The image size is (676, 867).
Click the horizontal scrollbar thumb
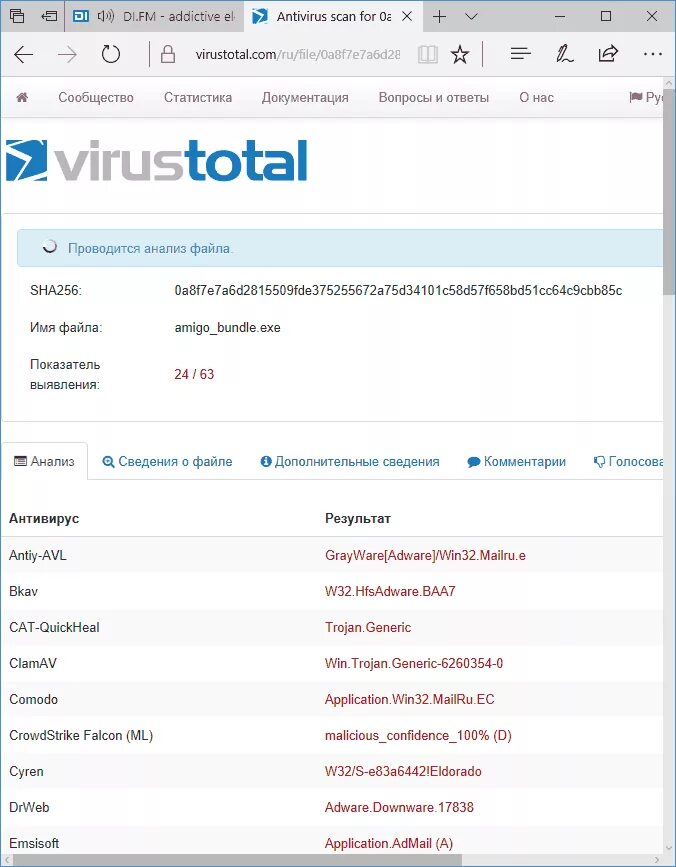point(237,860)
